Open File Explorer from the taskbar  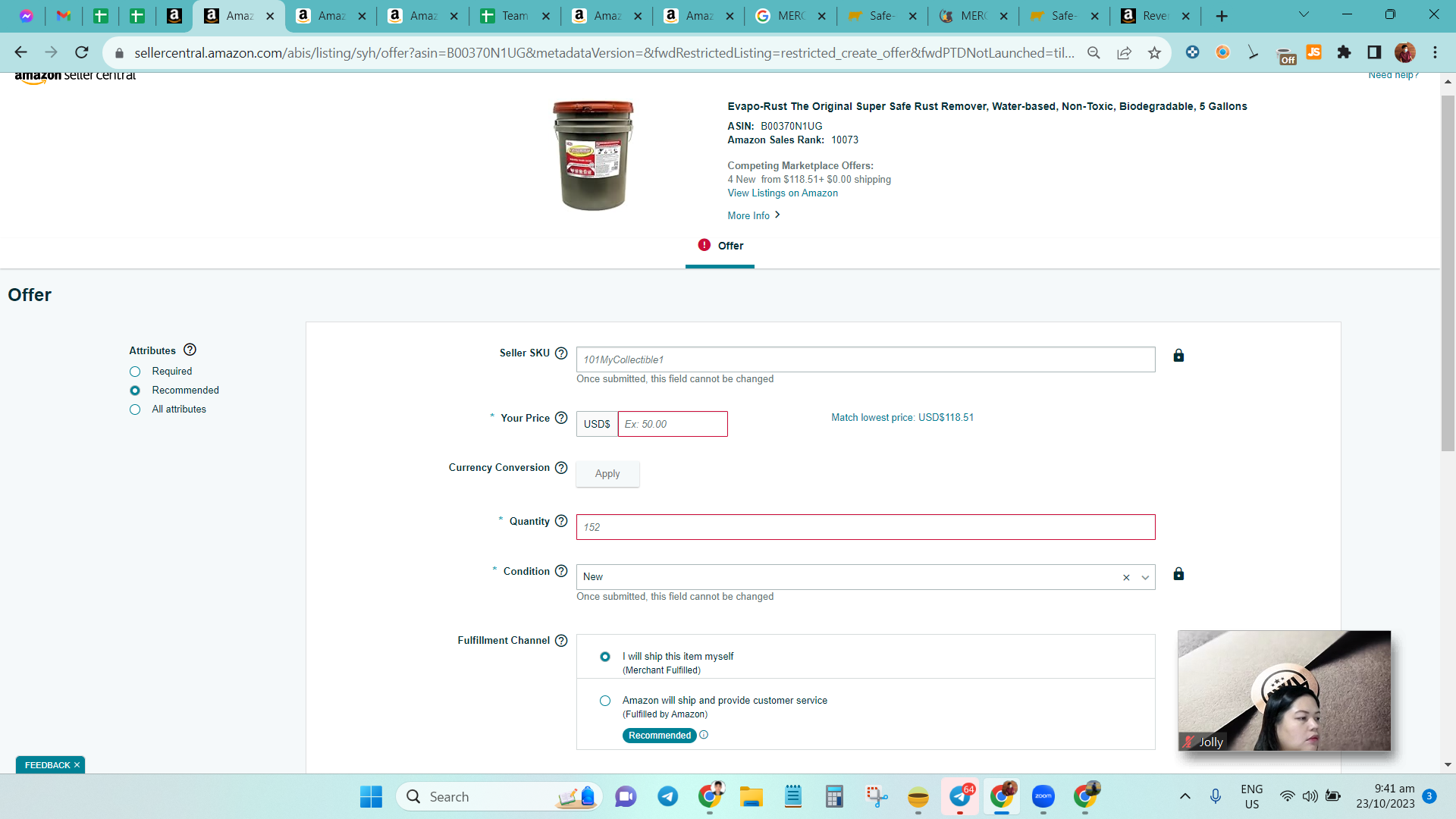(x=752, y=797)
